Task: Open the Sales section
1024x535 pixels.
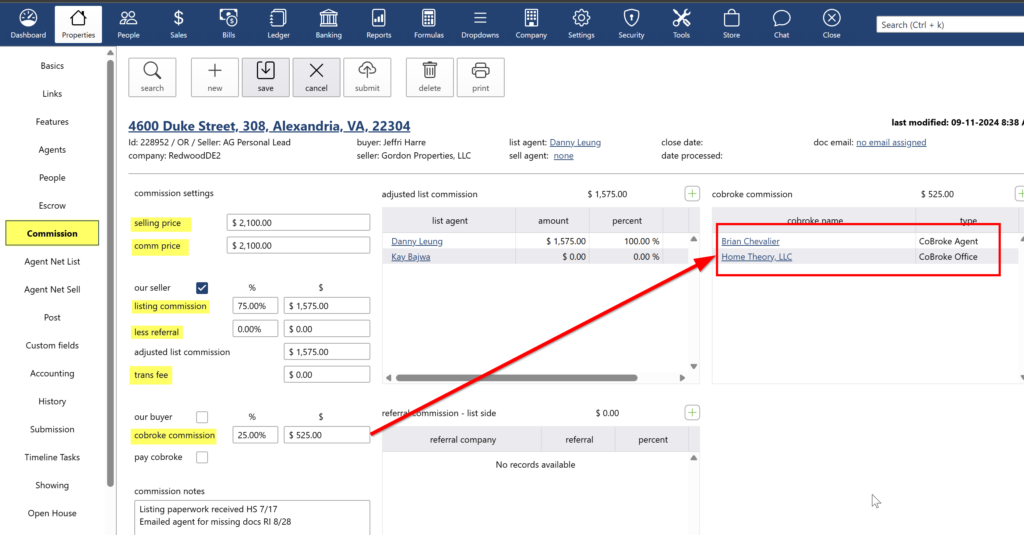Action: [178, 24]
